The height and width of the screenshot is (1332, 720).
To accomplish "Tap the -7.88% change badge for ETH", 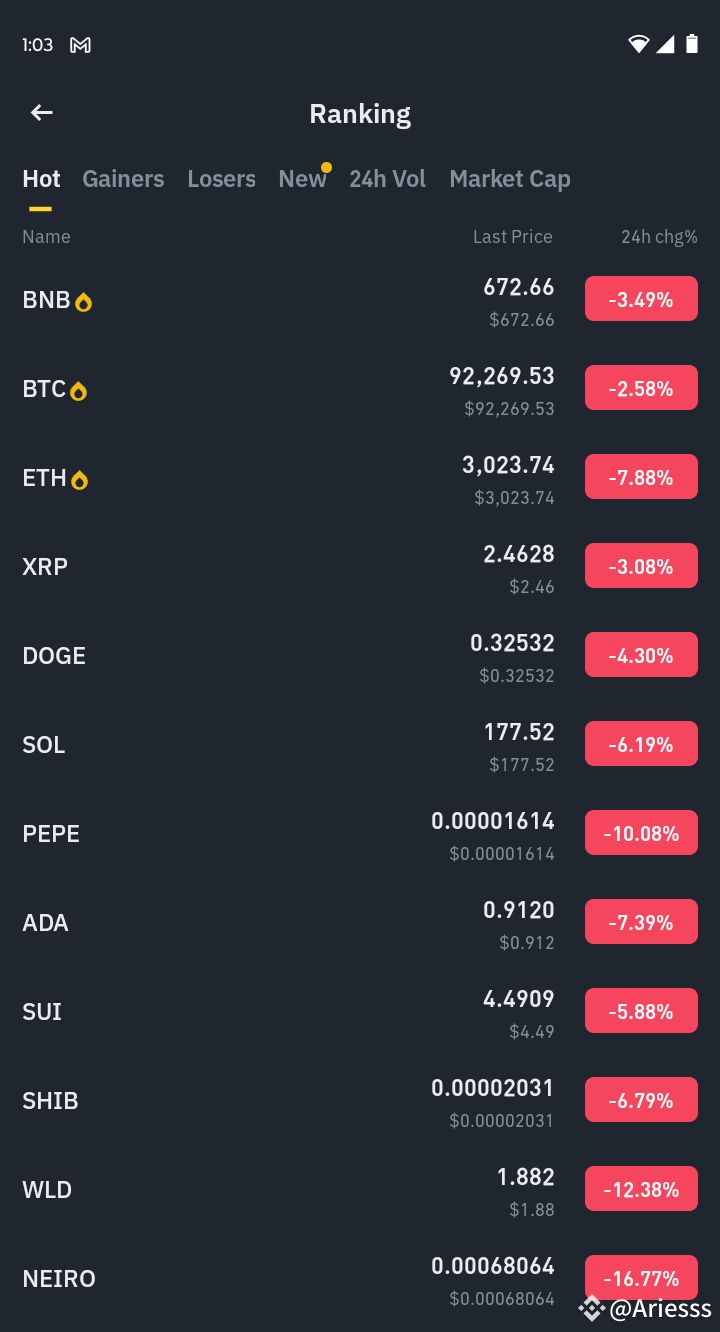I will [x=641, y=477].
